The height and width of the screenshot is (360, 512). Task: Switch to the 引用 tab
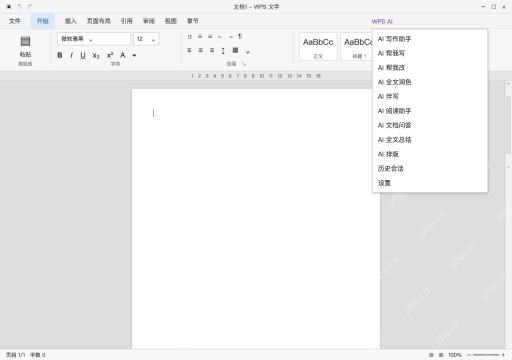pos(127,21)
